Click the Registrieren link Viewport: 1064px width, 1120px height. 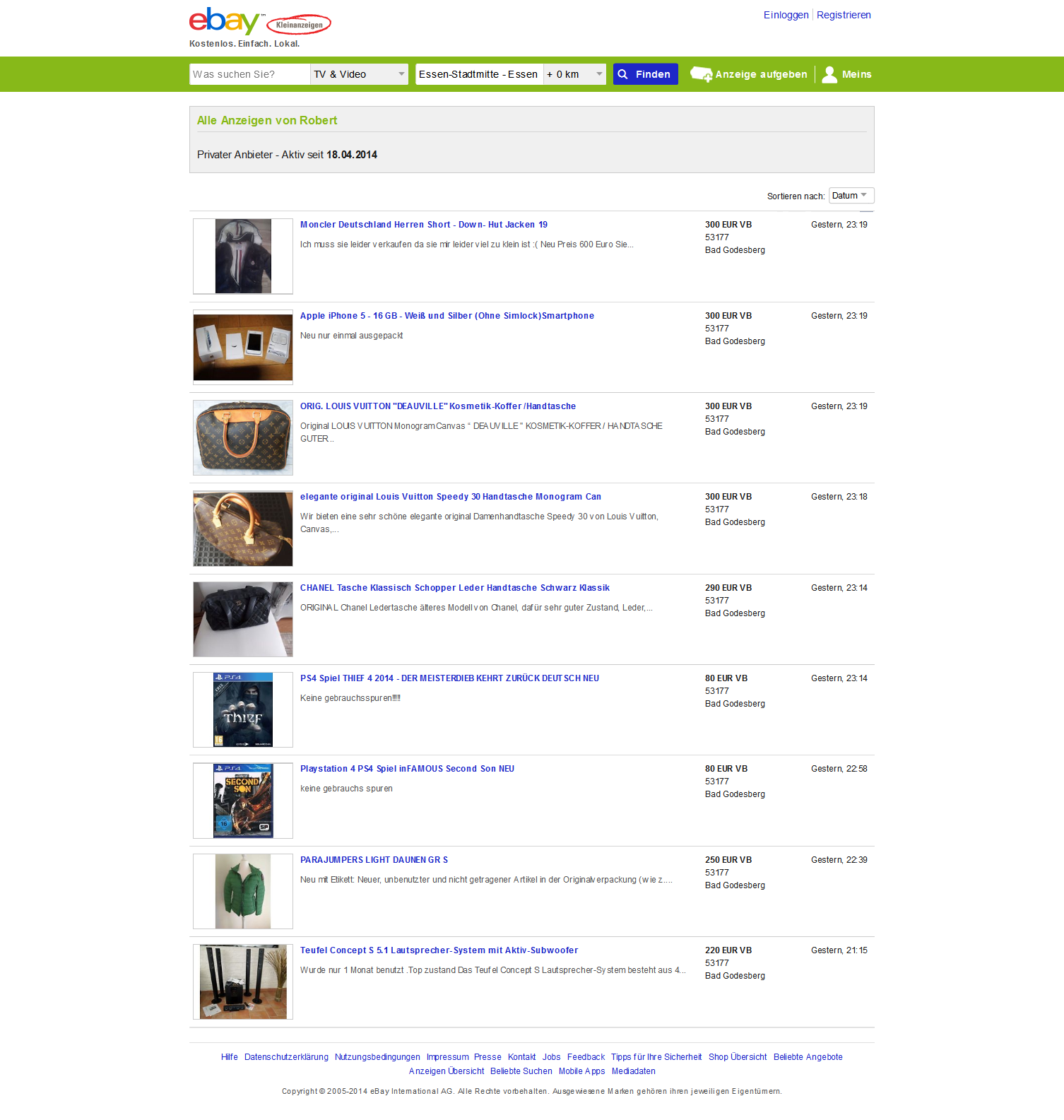point(844,15)
